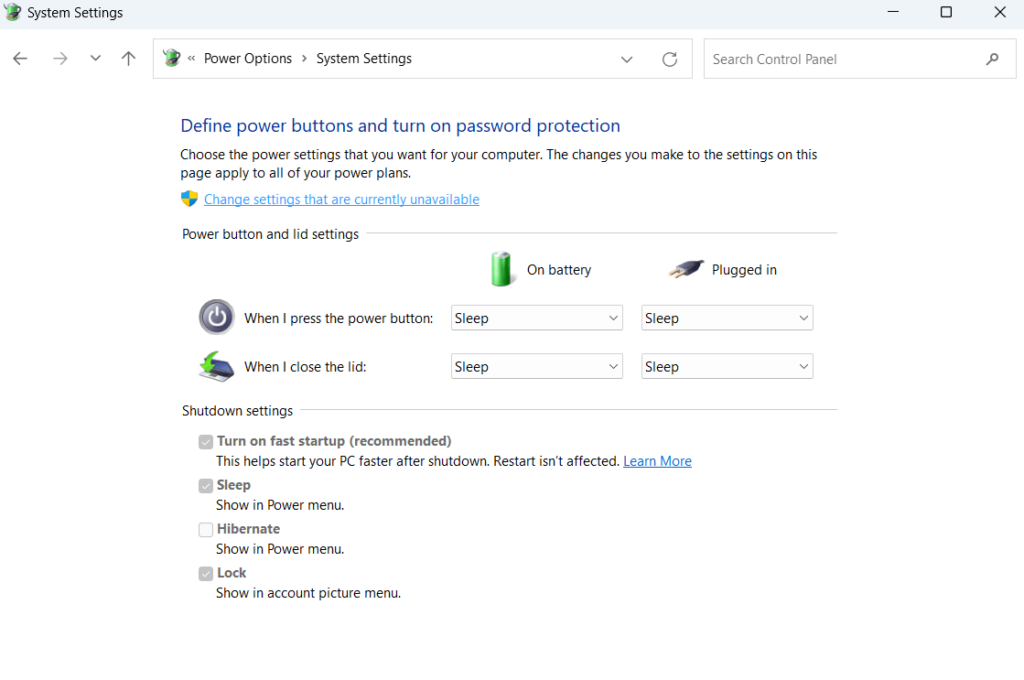
Task: Click the laptop lid icon
Action: [216, 366]
